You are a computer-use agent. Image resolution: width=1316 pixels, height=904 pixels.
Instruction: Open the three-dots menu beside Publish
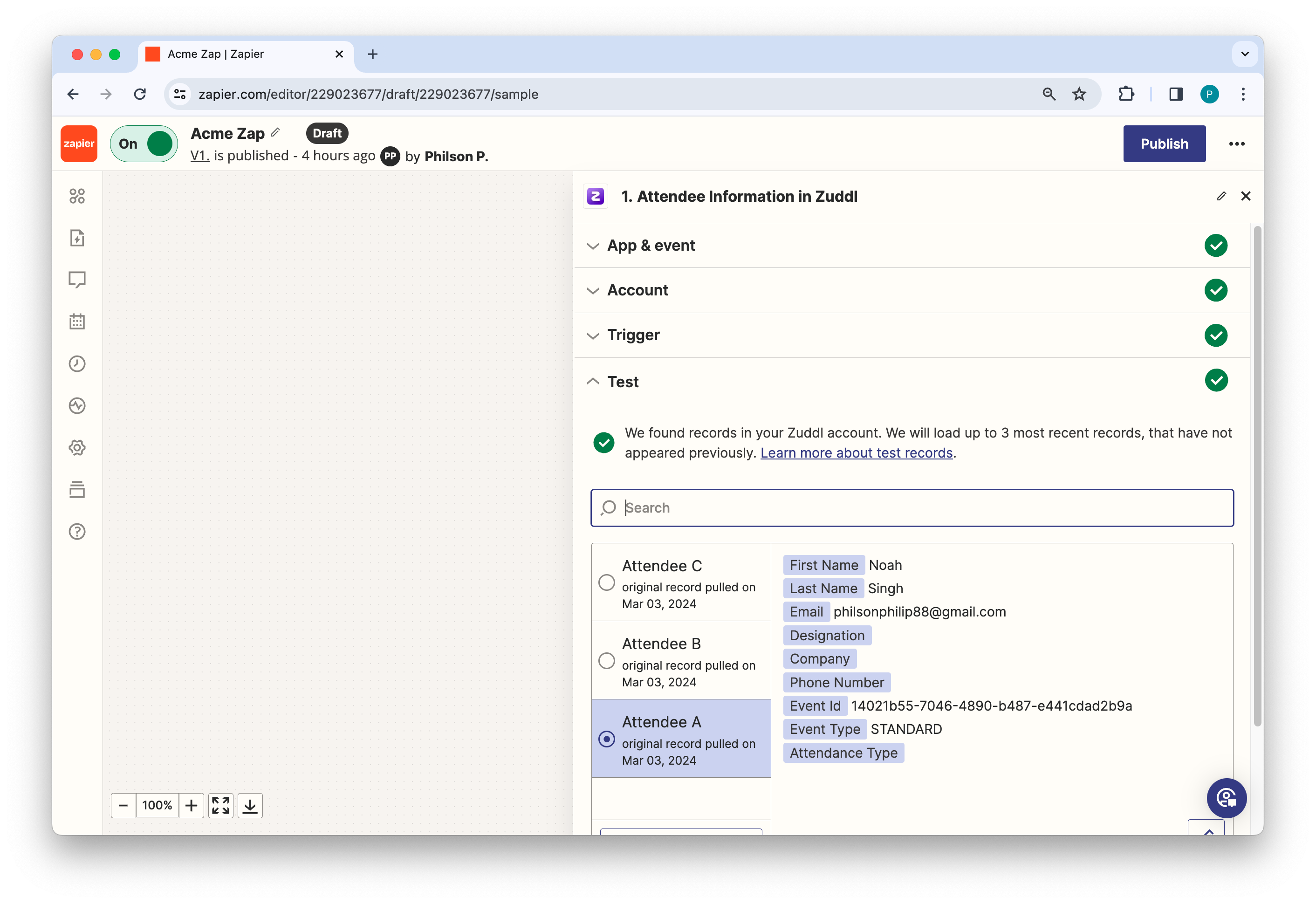1237,144
